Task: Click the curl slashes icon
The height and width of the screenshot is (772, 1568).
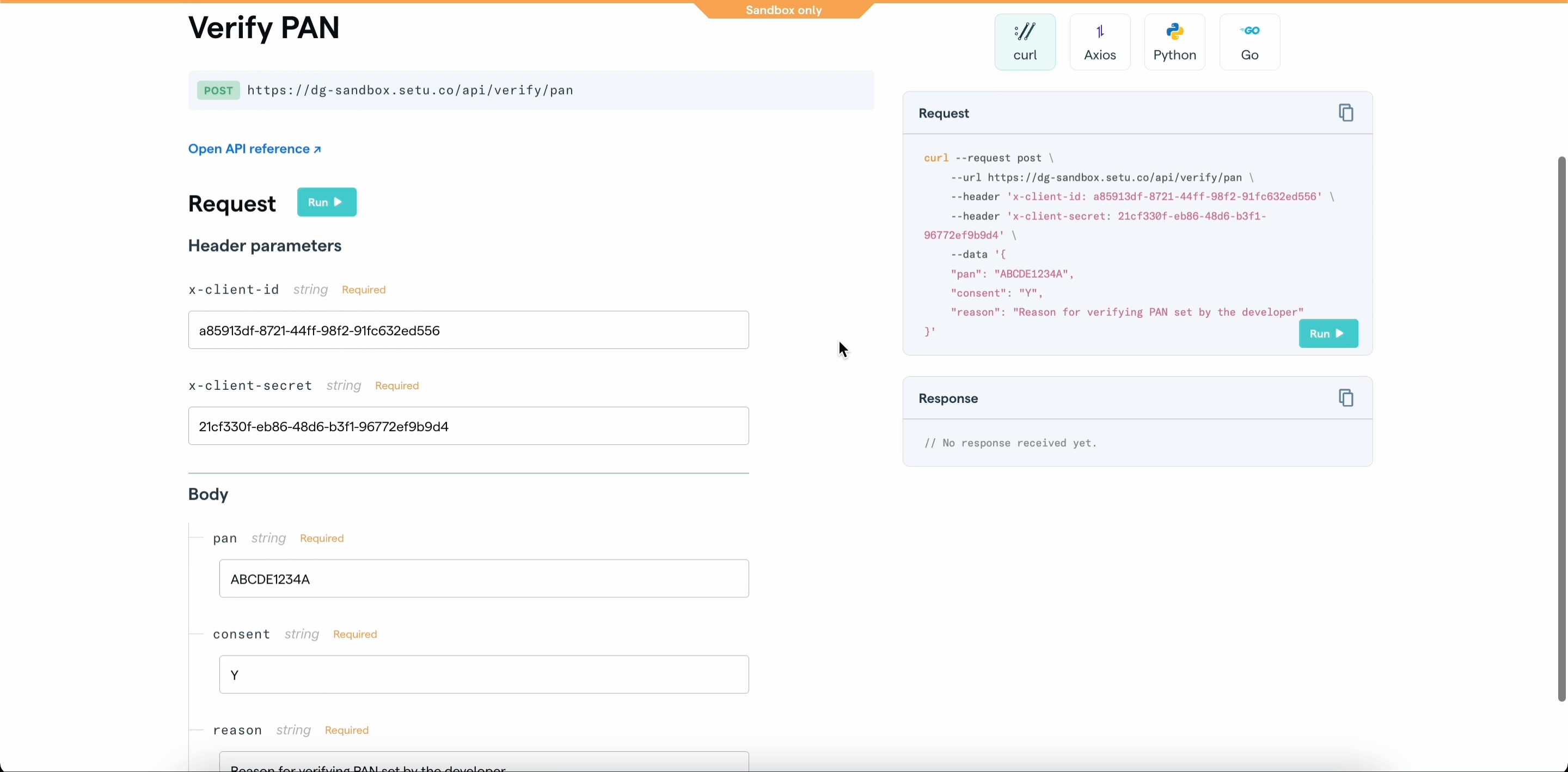Action: pyautogui.click(x=1025, y=31)
